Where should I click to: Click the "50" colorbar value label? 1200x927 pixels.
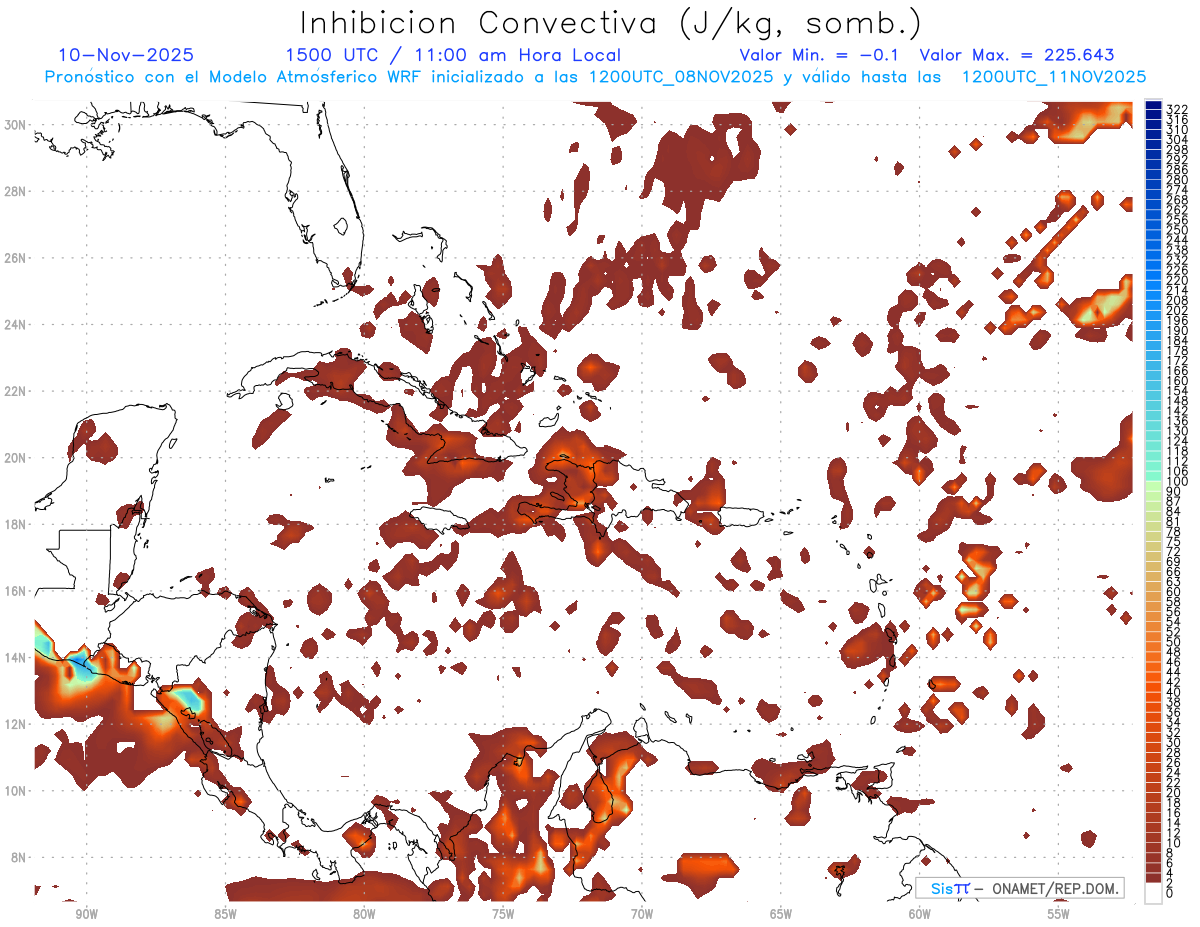1173,642
